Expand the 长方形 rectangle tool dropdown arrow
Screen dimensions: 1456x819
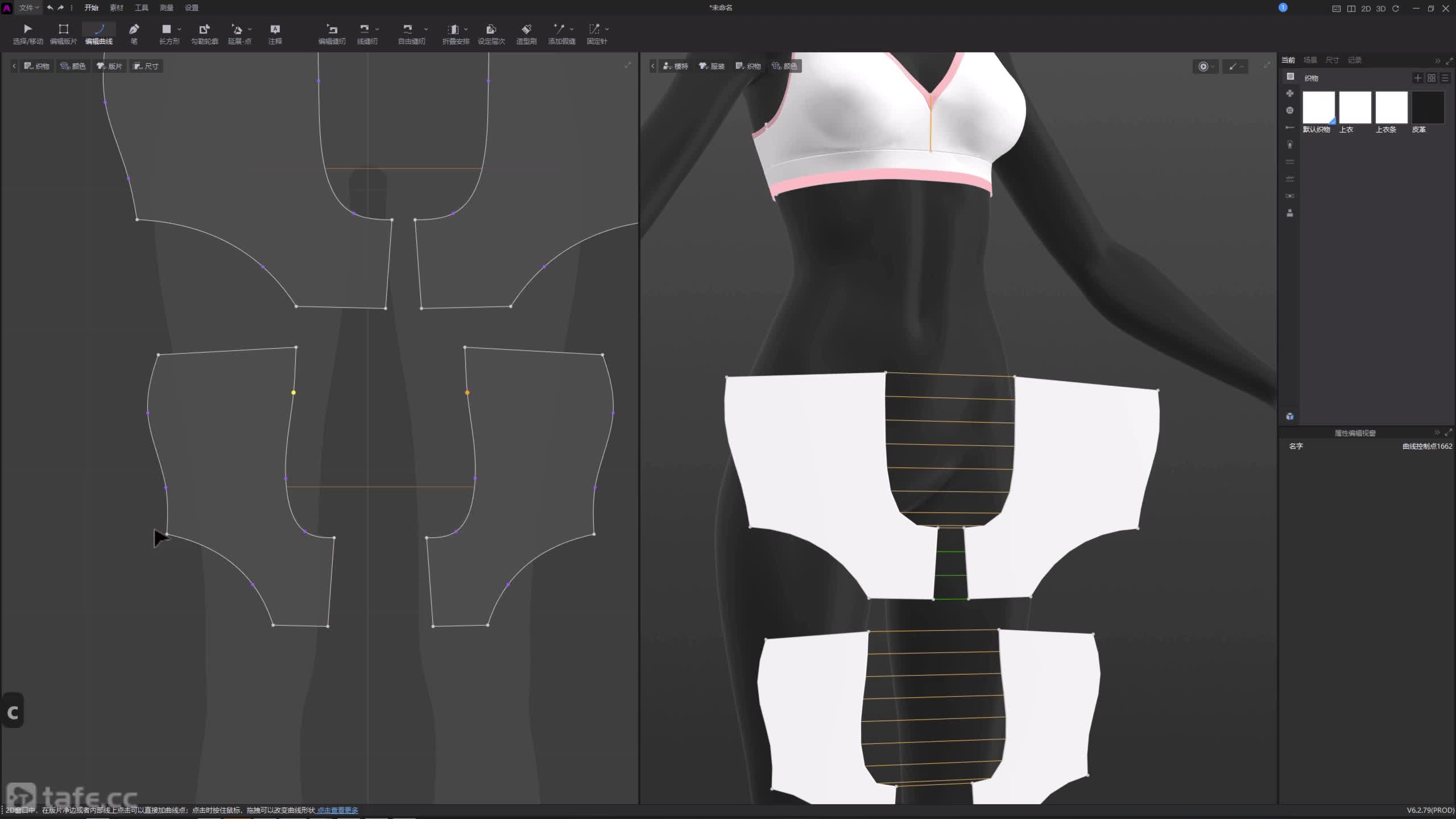coord(179,29)
